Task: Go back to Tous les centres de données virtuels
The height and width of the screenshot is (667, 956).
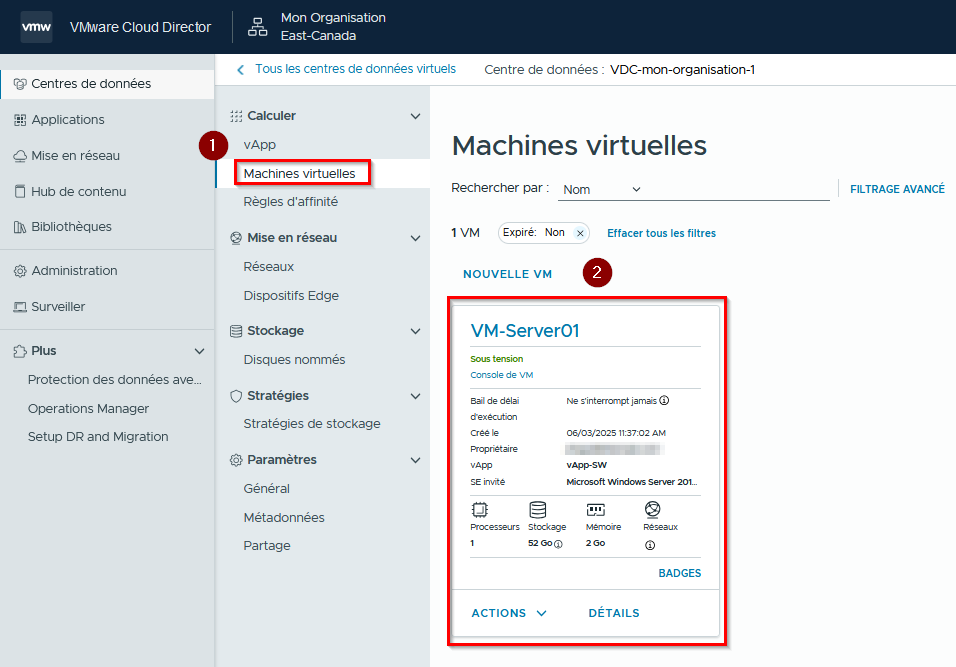Action: [355, 69]
